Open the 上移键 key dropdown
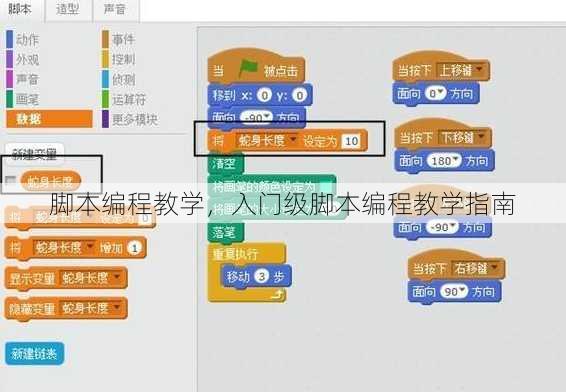 coord(479,69)
